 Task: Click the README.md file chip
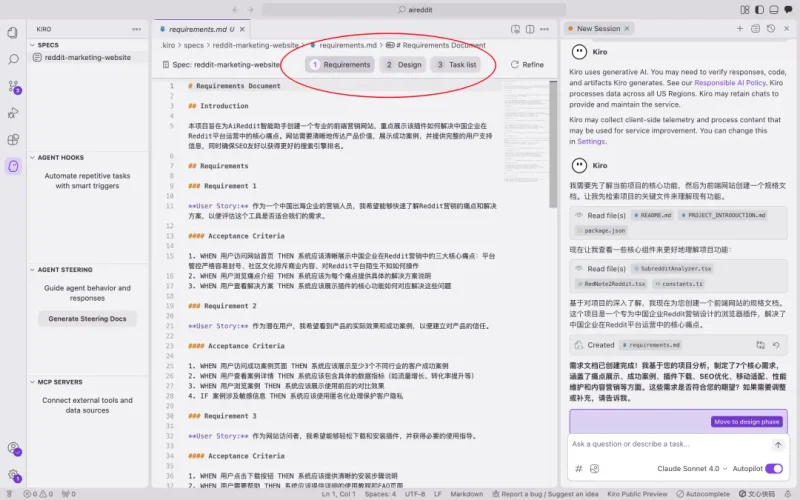tap(653, 215)
